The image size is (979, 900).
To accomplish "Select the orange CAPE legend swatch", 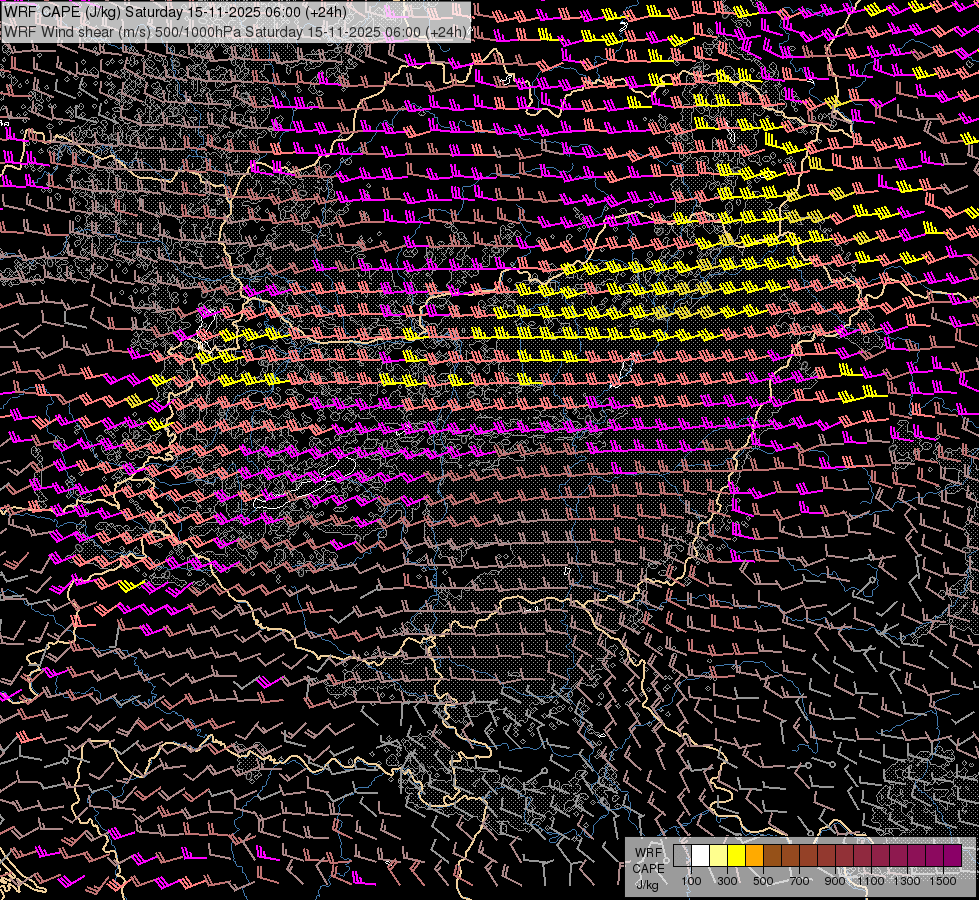I will [754, 855].
